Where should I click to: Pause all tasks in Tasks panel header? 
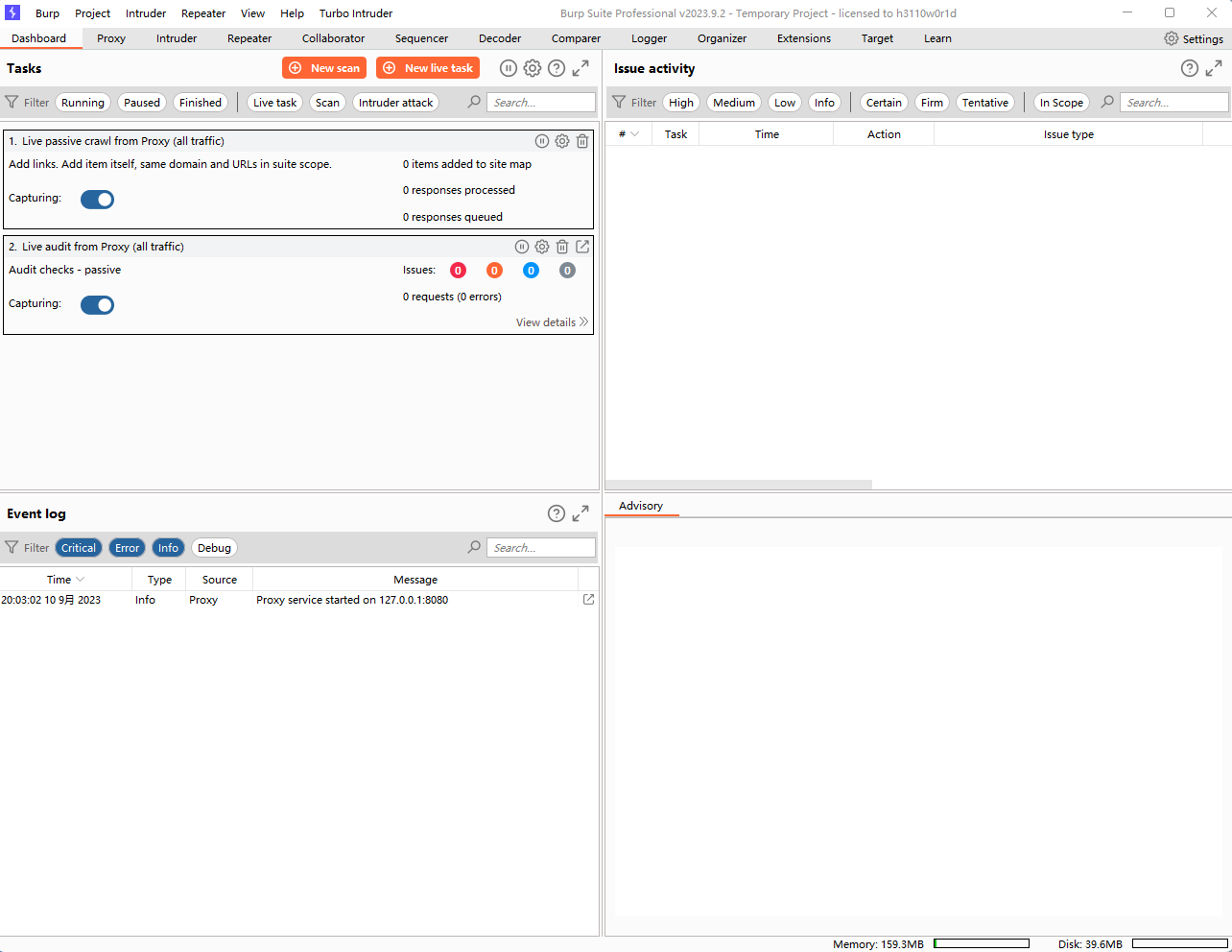pos(509,68)
